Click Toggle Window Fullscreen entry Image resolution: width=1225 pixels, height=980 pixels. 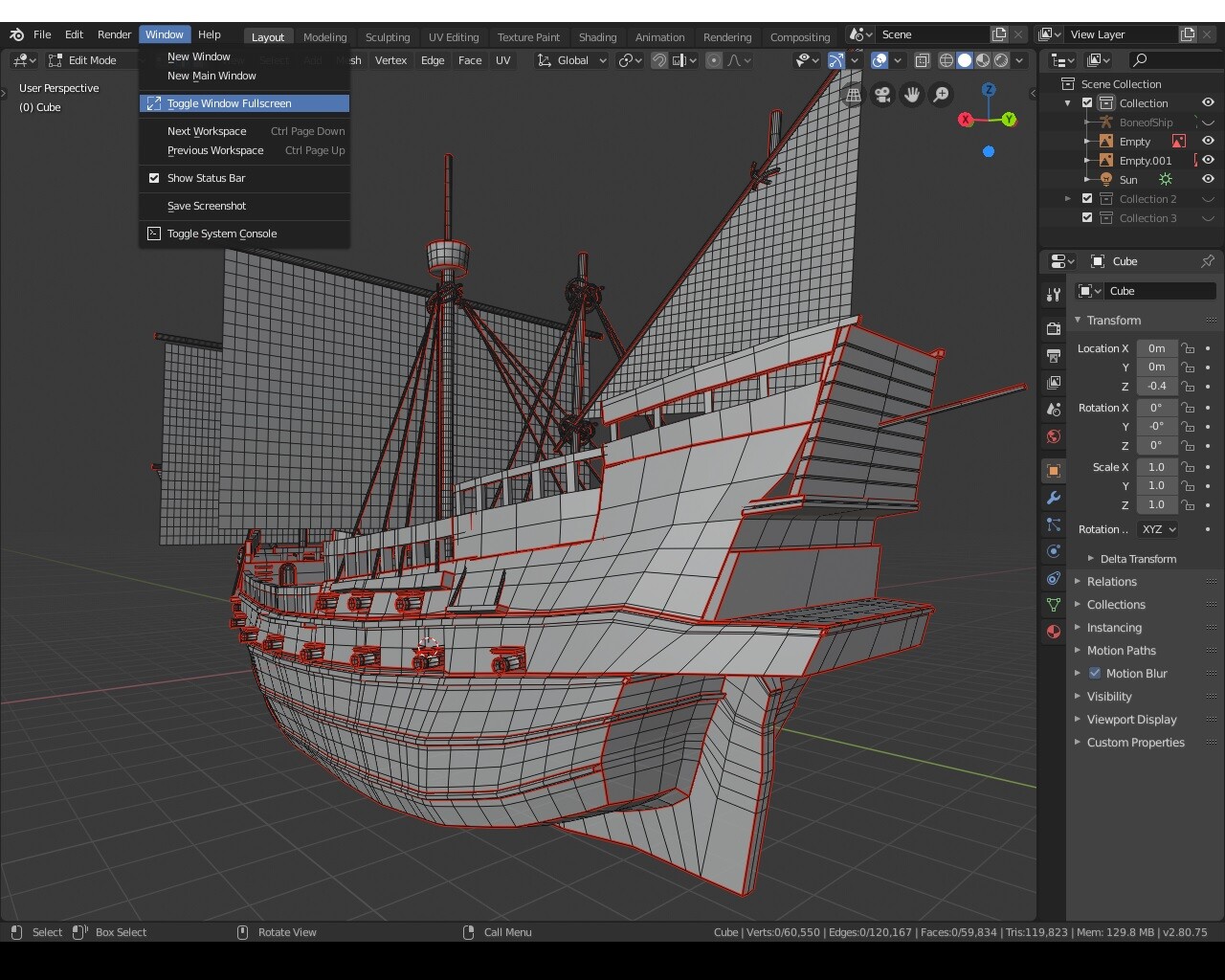point(230,103)
